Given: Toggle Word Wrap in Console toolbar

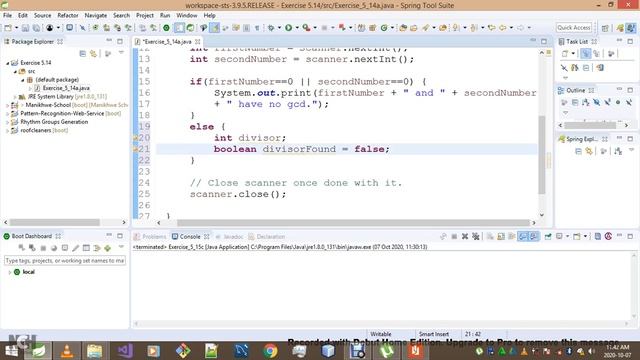Looking at the screenshot, I should point(512,236).
